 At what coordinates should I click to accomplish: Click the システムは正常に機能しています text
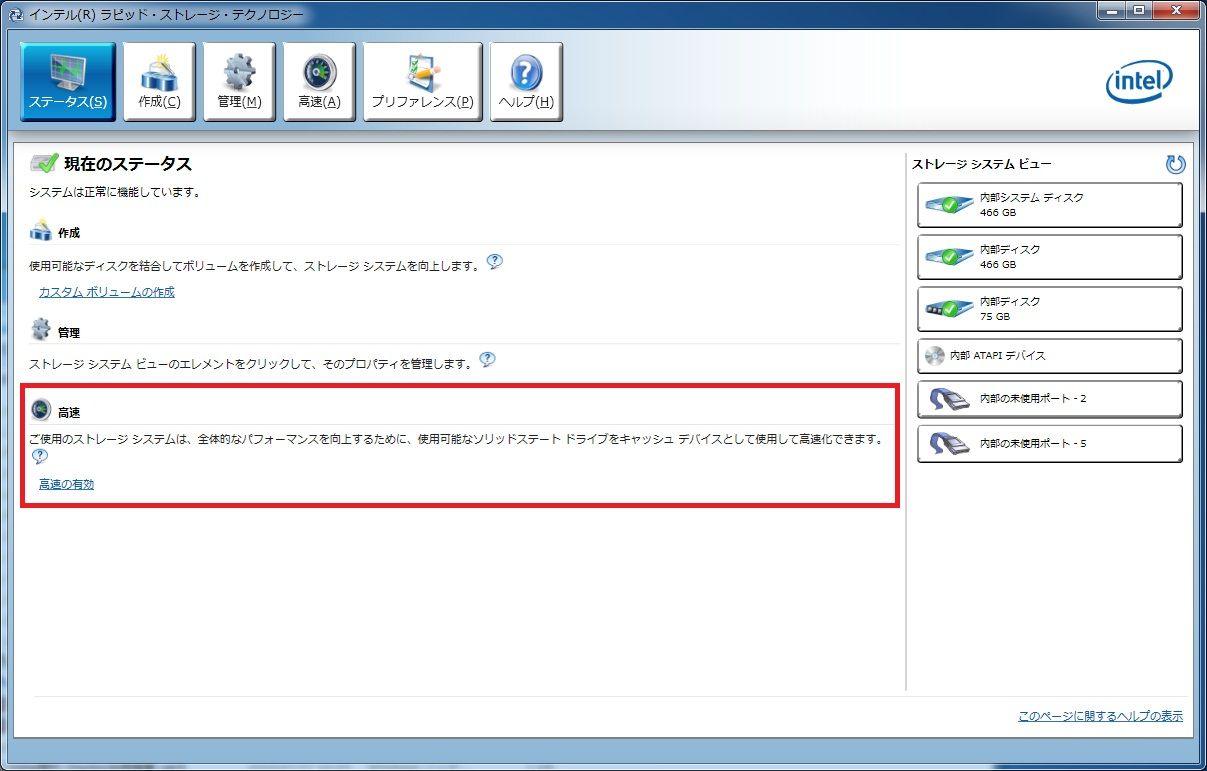coord(114,192)
